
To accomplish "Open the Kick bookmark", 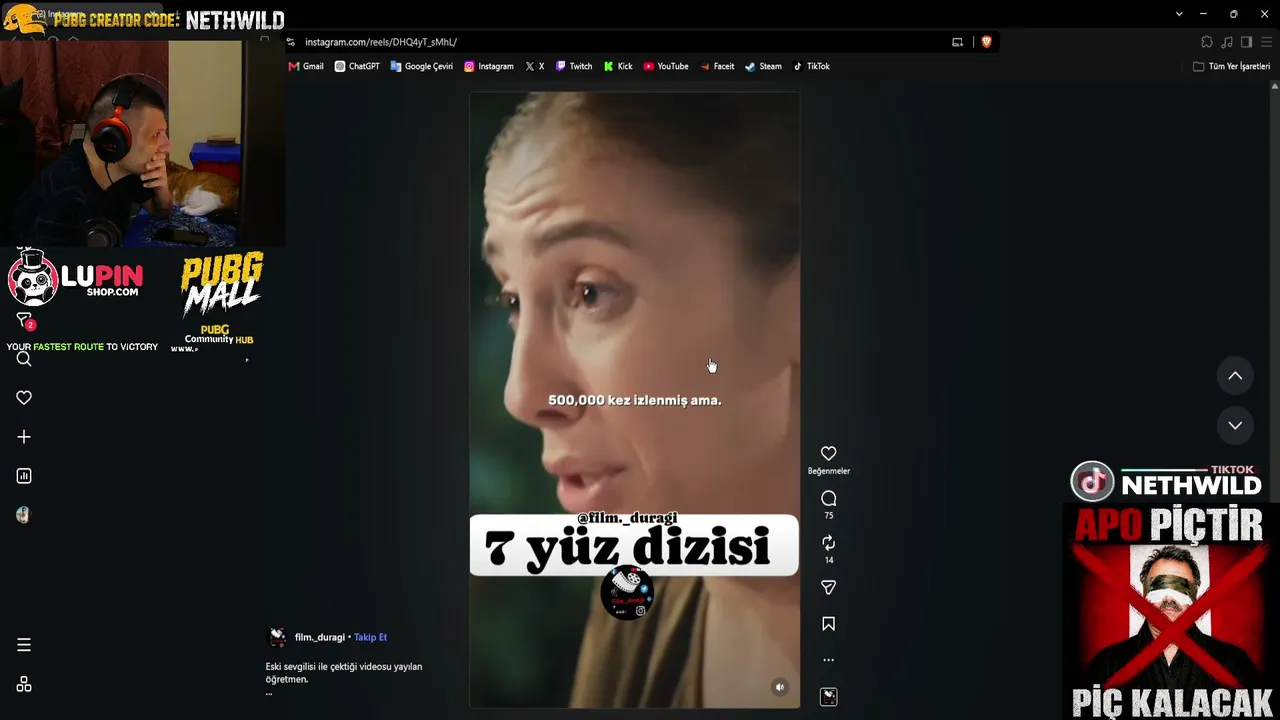I will pos(618,66).
